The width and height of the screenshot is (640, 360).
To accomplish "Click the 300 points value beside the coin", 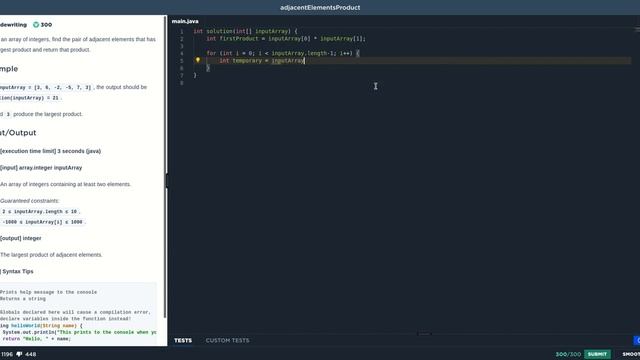I will coord(46,25).
